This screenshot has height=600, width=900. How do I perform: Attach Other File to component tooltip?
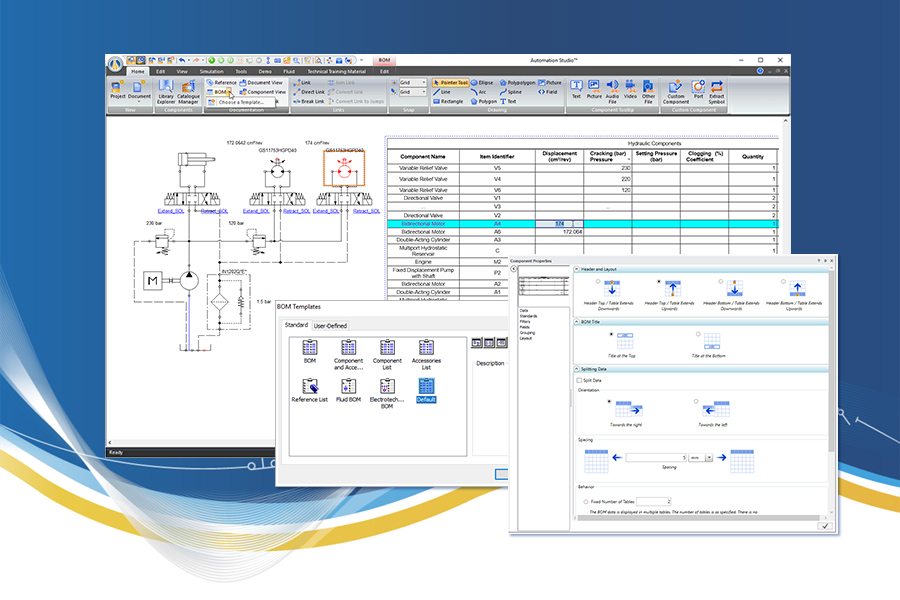(x=649, y=92)
